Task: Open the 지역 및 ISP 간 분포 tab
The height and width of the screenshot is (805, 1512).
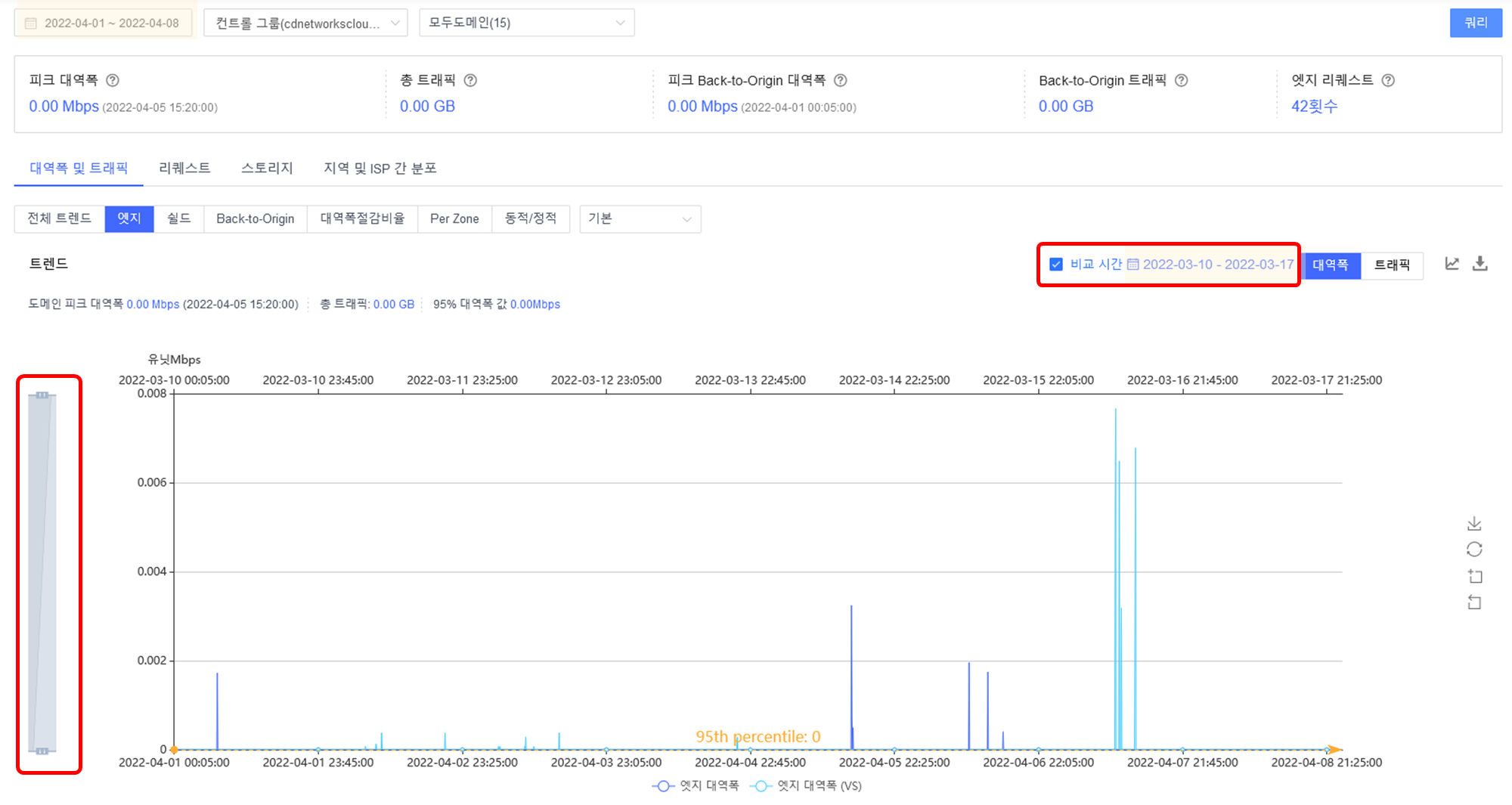Action: click(x=380, y=168)
